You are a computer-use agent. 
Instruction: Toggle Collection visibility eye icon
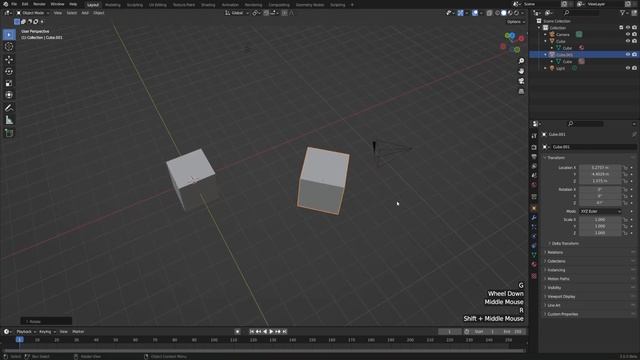click(628, 28)
